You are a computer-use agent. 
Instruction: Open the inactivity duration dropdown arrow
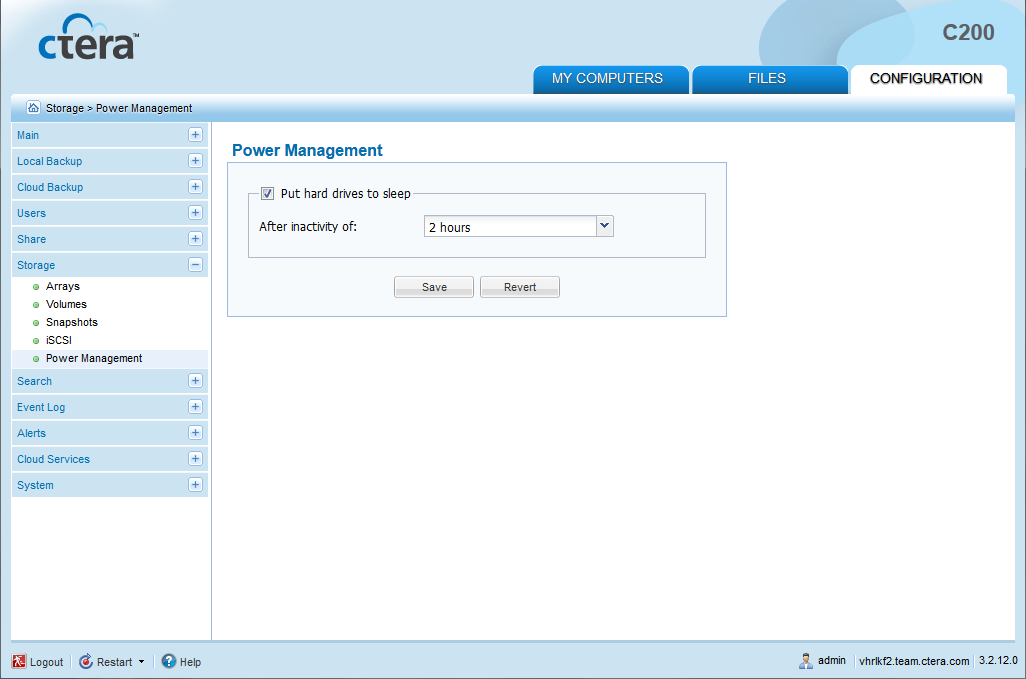click(605, 226)
